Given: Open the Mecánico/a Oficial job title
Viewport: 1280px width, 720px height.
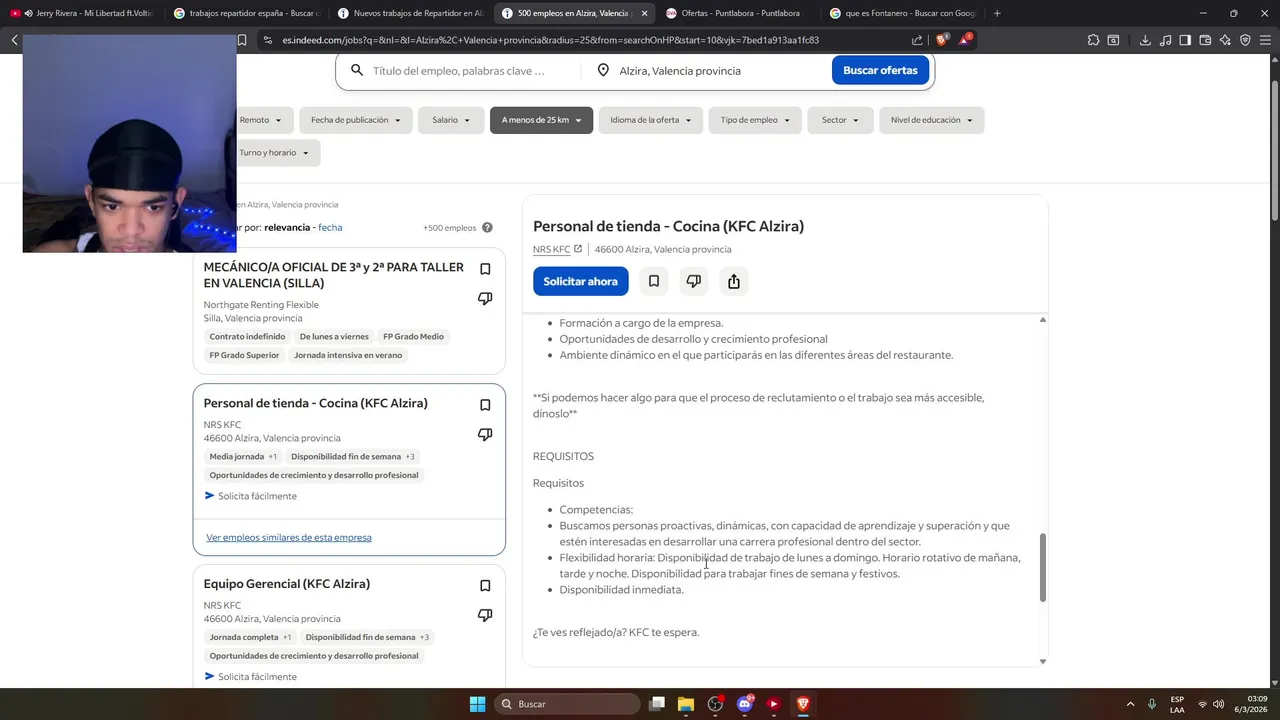Looking at the screenshot, I should pos(334,275).
